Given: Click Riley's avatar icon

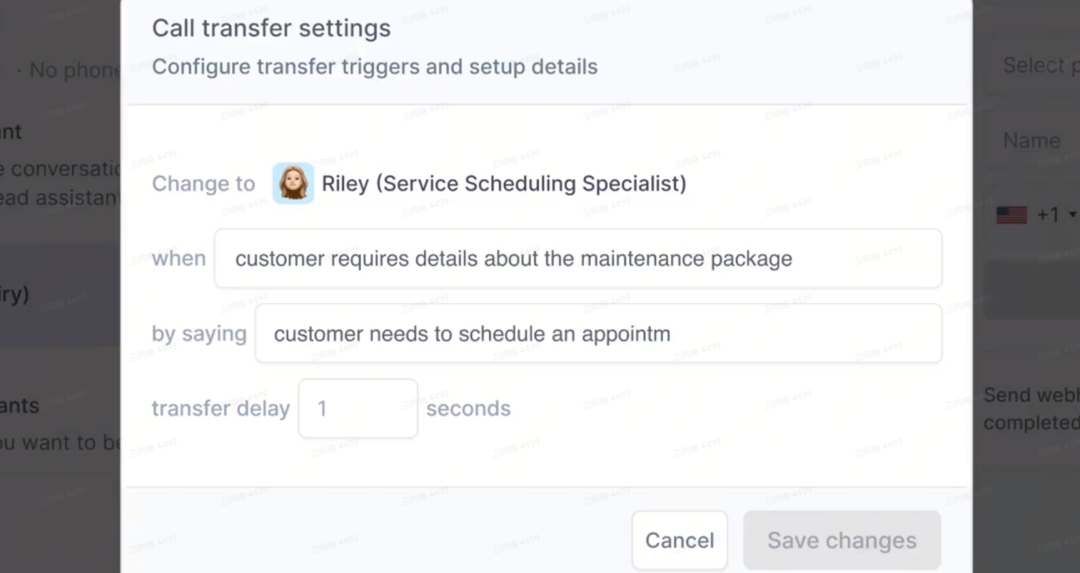Looking at the screenshot, I should coord(293,183).
